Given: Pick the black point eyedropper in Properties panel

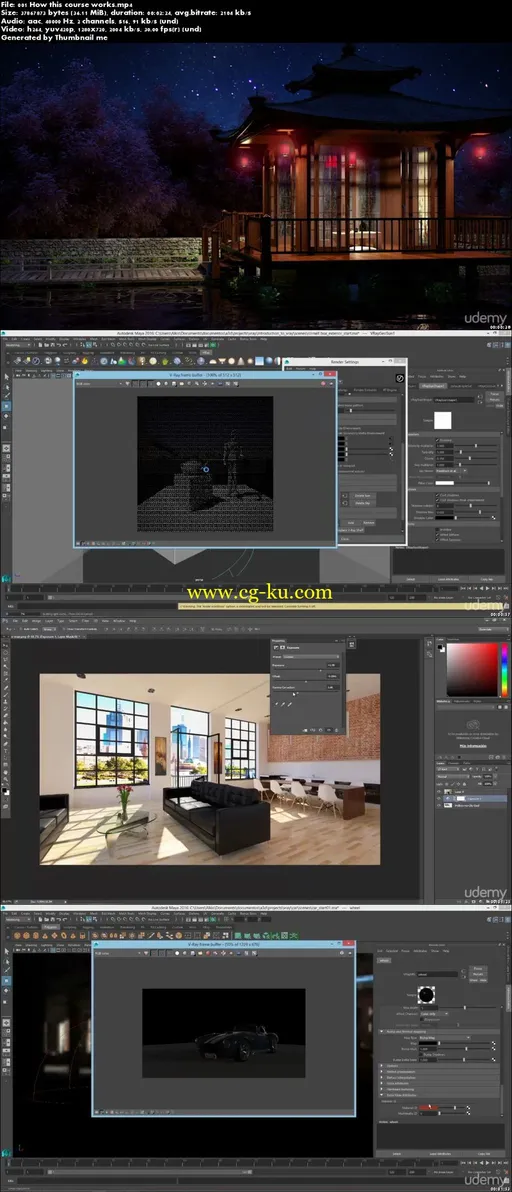Looking at the screenshot, I should click(277, 704).
